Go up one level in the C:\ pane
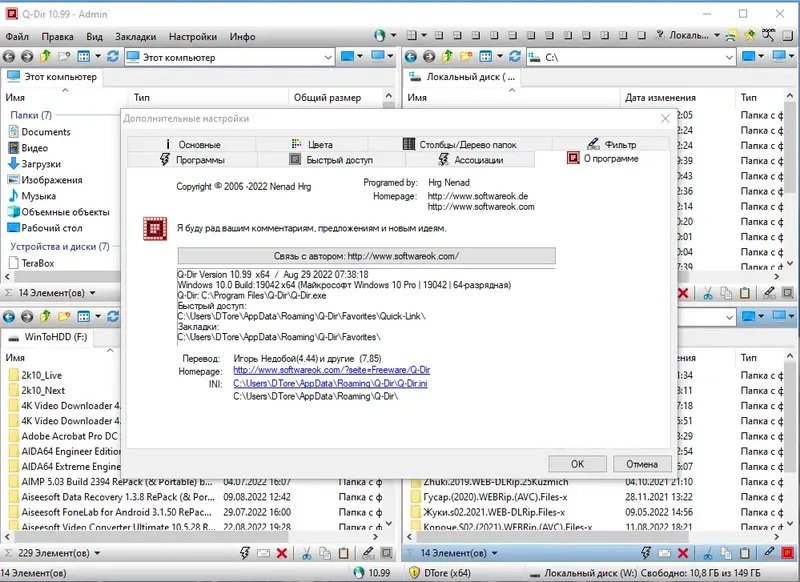This screenshot has width=800, height=582. coord(447,57)
